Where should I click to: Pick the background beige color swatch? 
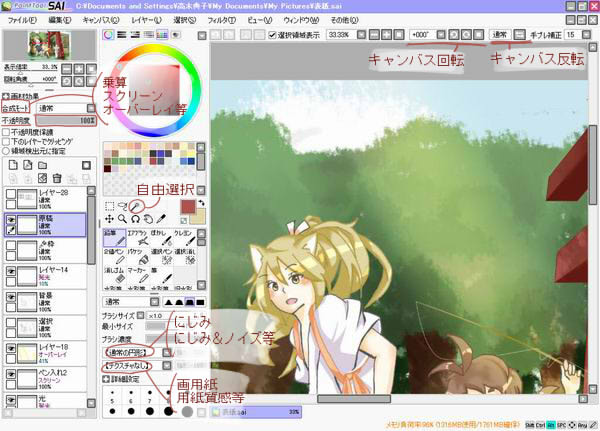199,217
